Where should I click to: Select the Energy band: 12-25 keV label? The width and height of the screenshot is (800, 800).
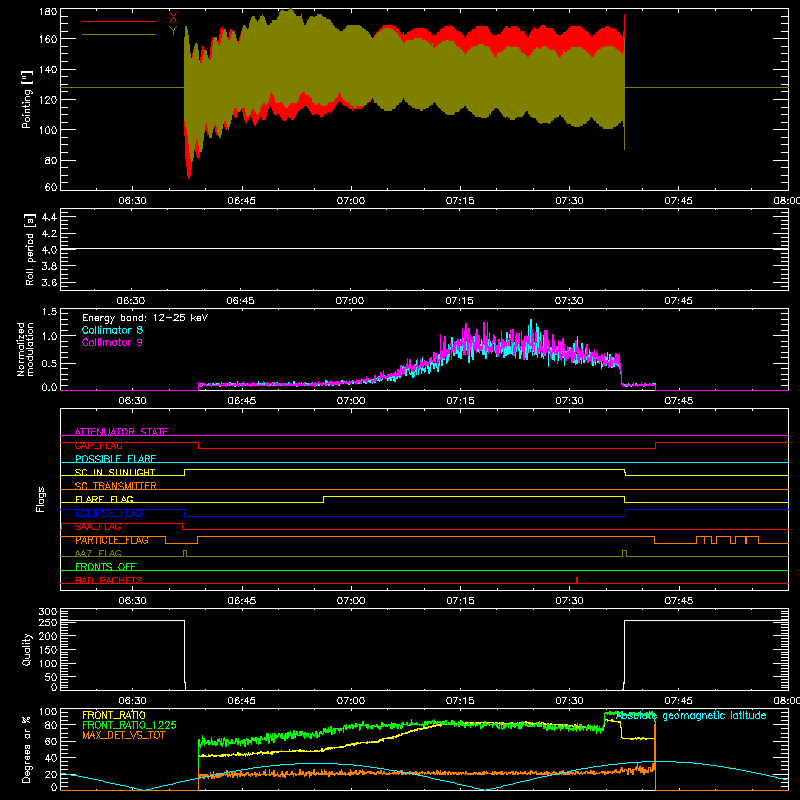click(x=145, y=318)
